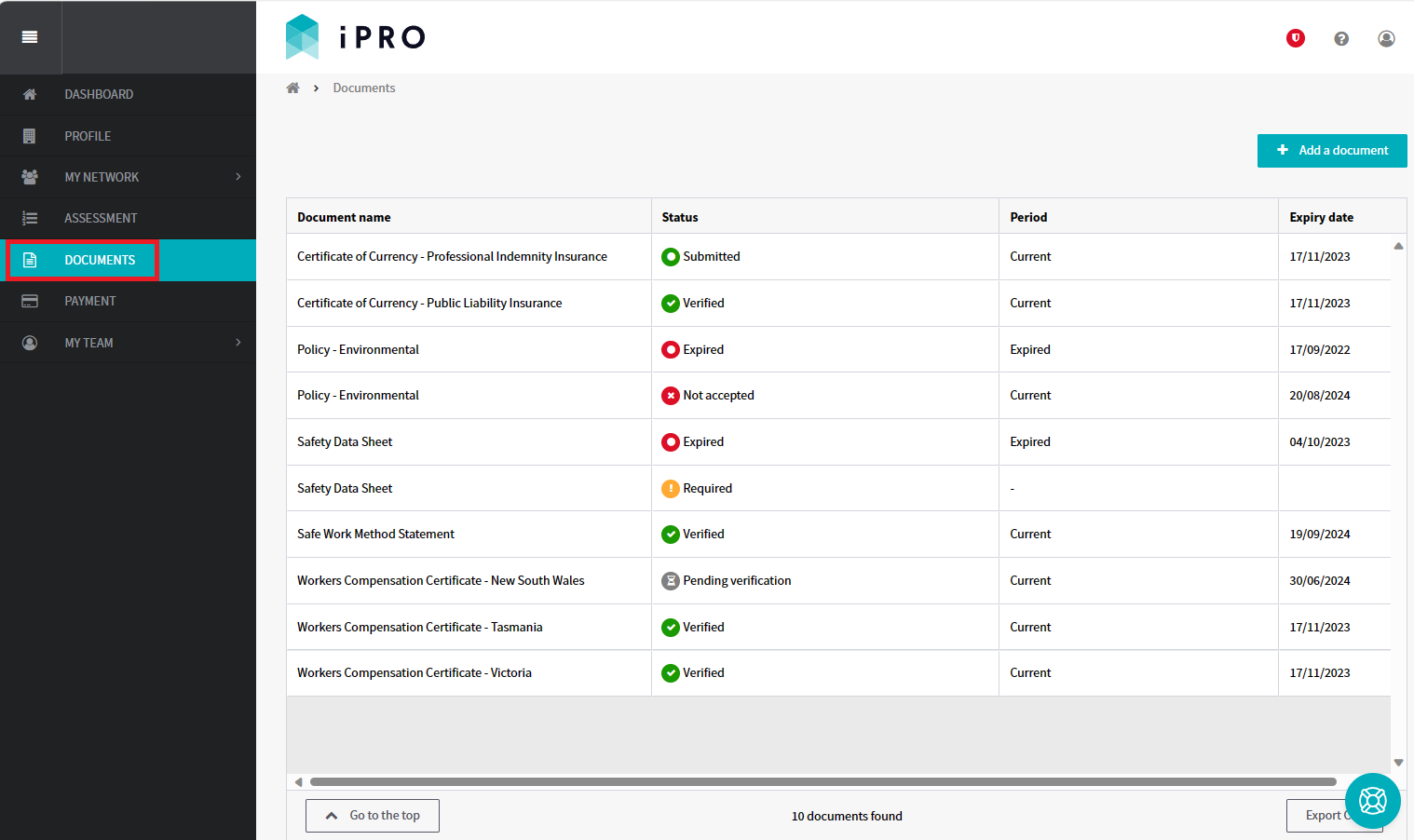Click the My Network people icon

click(x=30, y=177)
